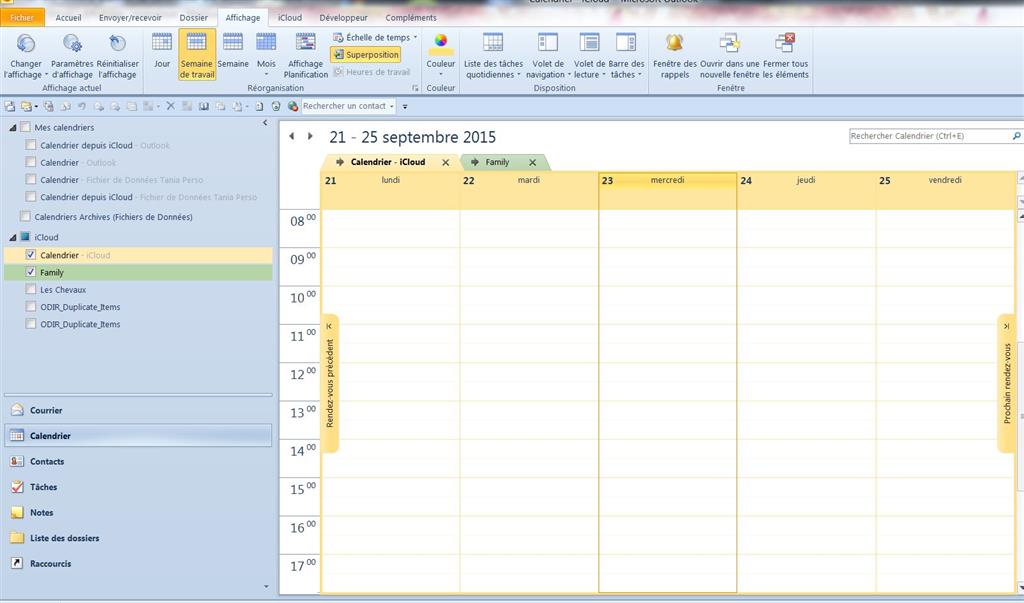Check Calendrier depuis iCloud - Outlook checkbox
The height and width of the screenshot is (603, 1024).
[x=31, y=144]
